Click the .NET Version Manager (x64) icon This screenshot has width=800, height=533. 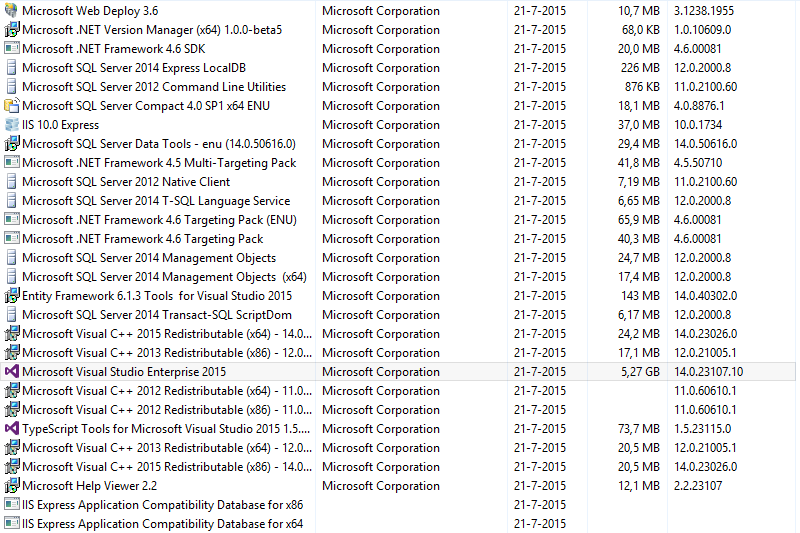point(12,30)
